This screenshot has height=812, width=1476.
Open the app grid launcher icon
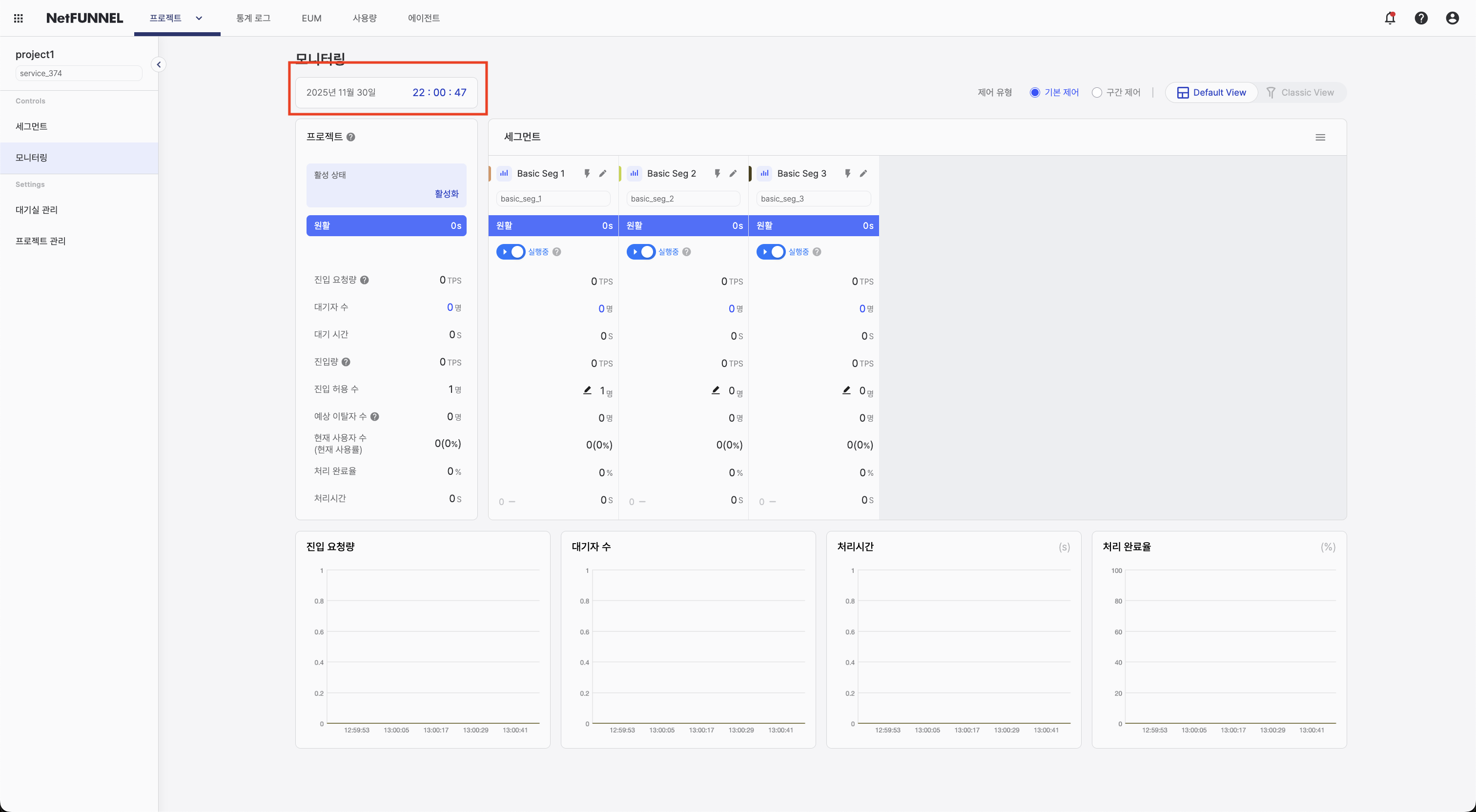[19, 19]
